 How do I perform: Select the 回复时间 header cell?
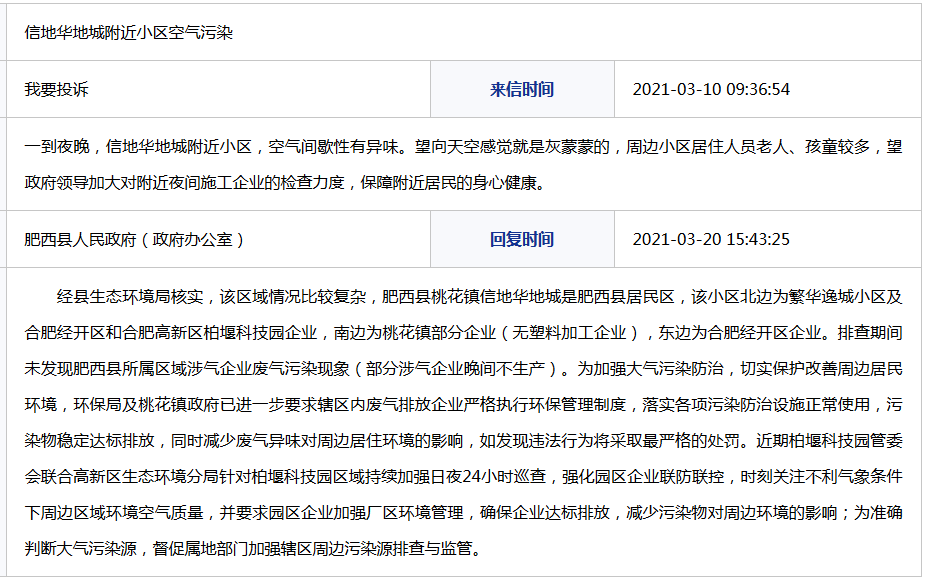(522, 240)
